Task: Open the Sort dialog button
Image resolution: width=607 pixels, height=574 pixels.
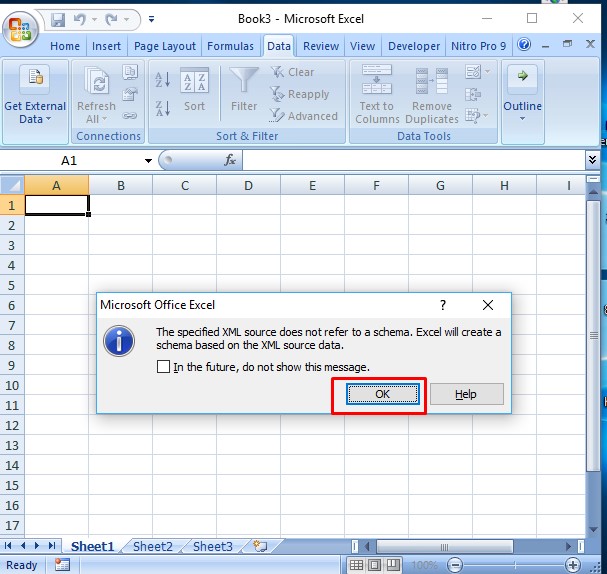Action: coord(194,90)
